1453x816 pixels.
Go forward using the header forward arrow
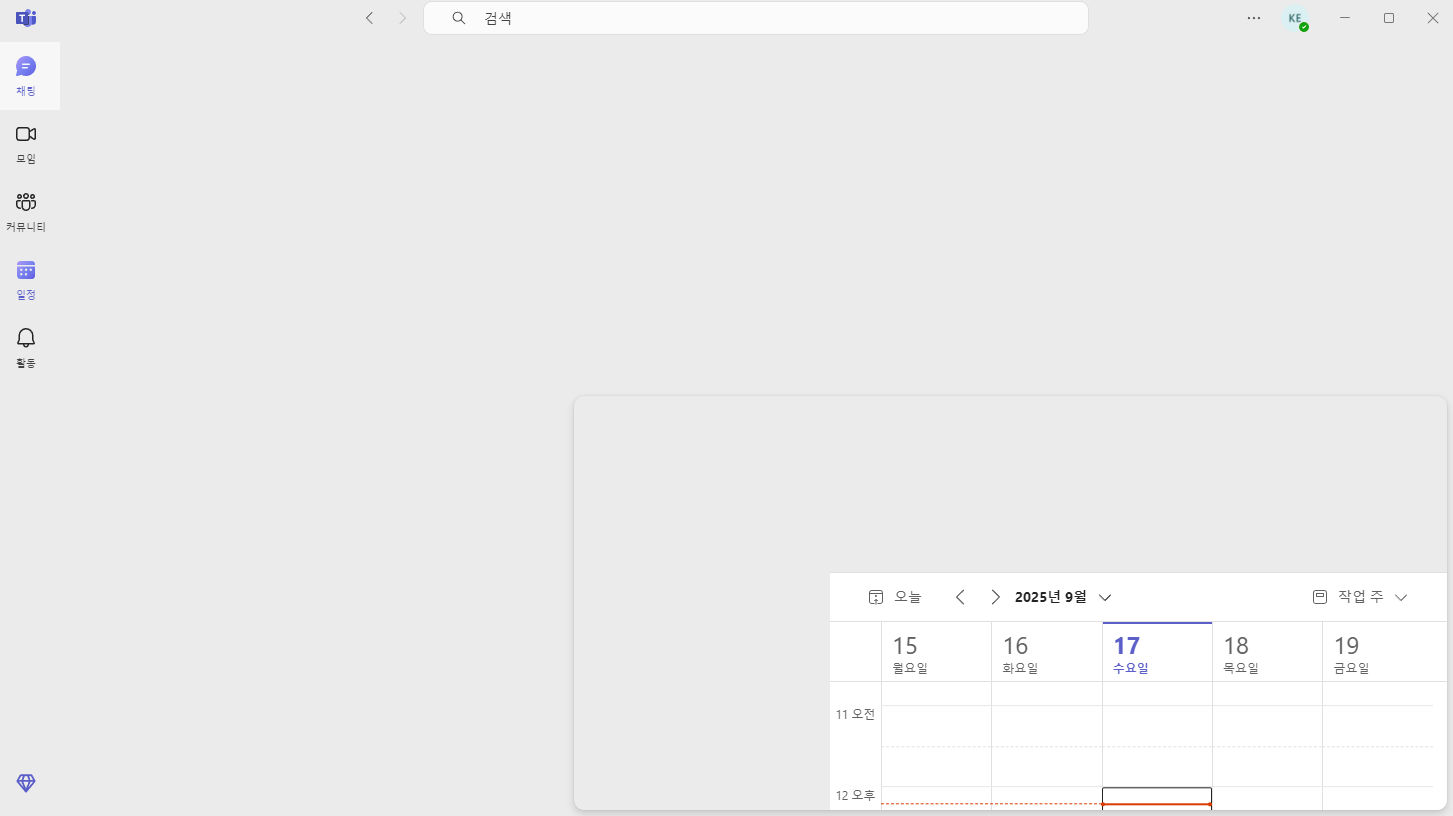[402, 18]
